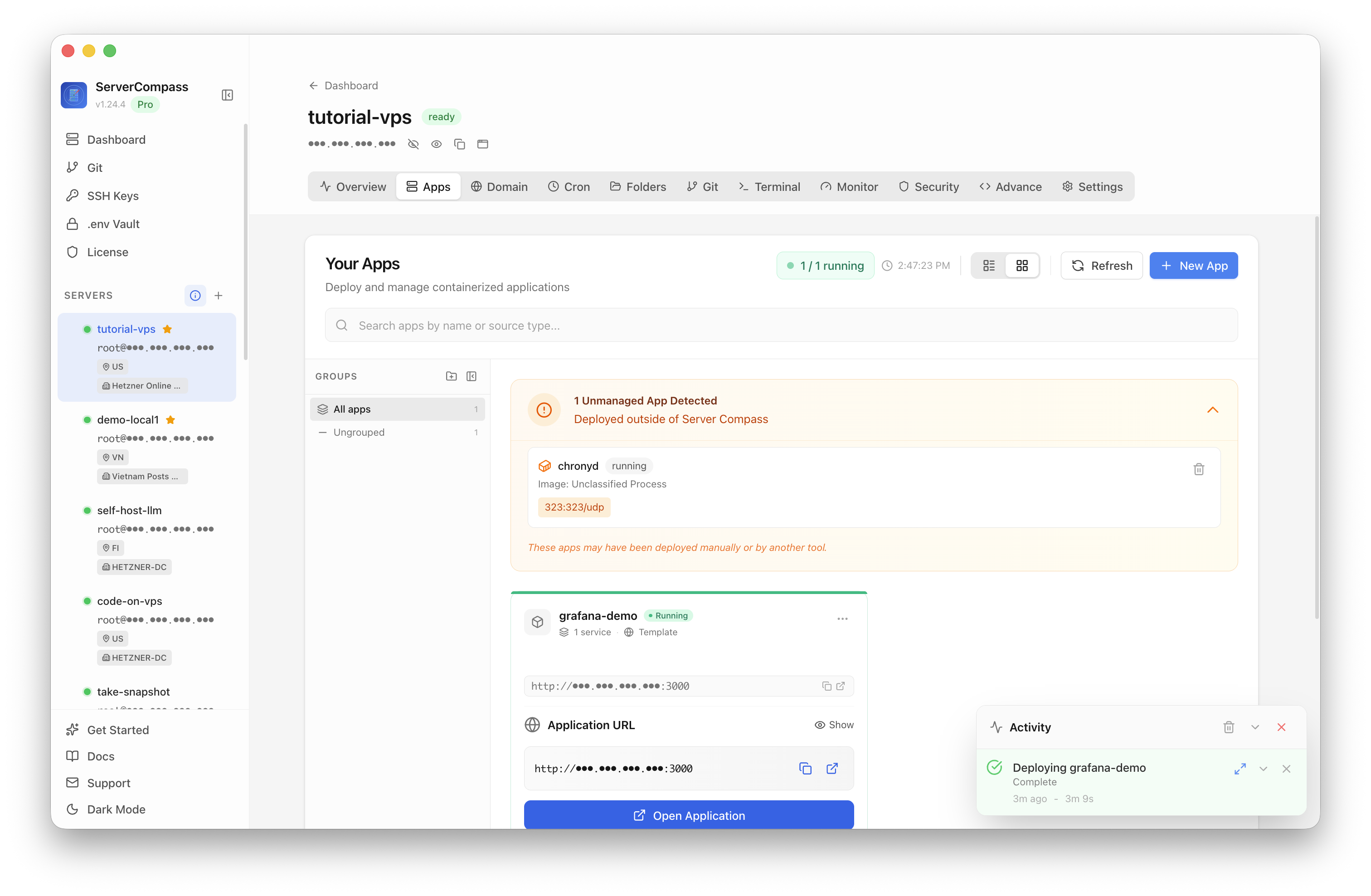Create a New App

(1194, 266)
